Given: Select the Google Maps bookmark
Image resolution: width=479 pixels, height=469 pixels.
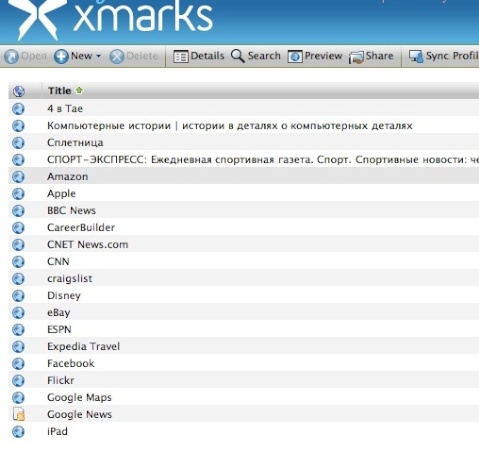Looking at the screenshot, I should 244,398.
